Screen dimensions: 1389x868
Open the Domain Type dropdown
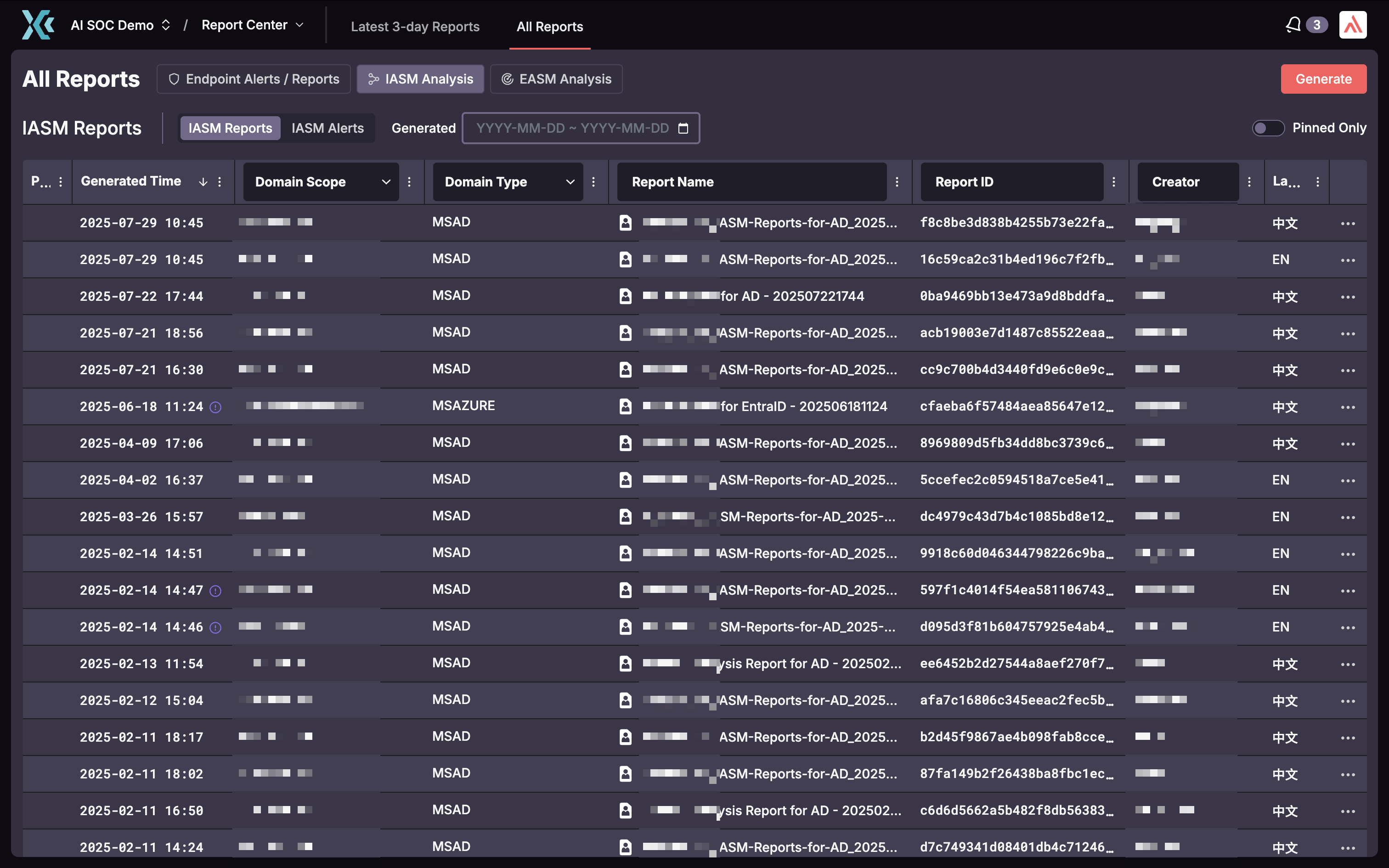[570, 181]
